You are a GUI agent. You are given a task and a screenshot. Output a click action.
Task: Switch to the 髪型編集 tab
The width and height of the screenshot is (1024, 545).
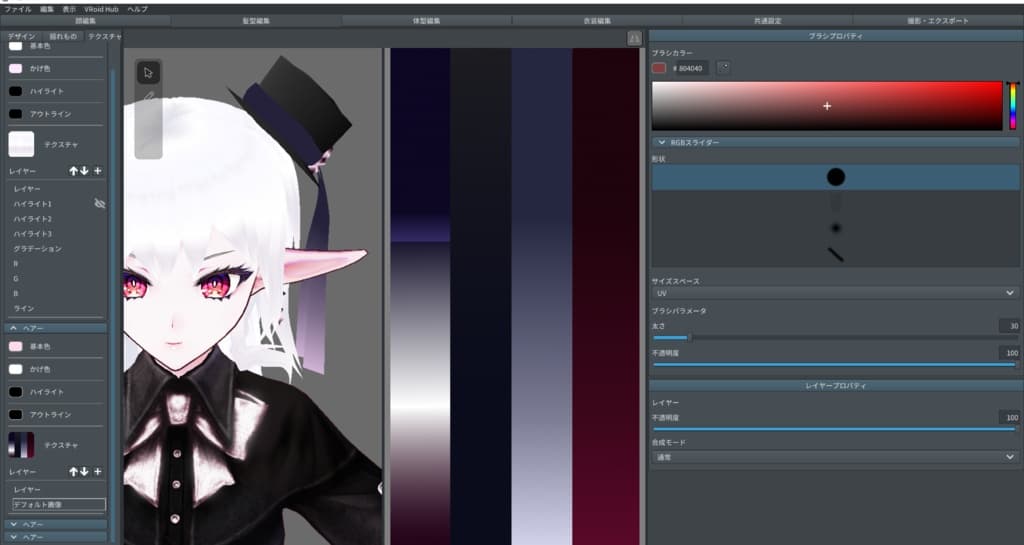(255, 20)
